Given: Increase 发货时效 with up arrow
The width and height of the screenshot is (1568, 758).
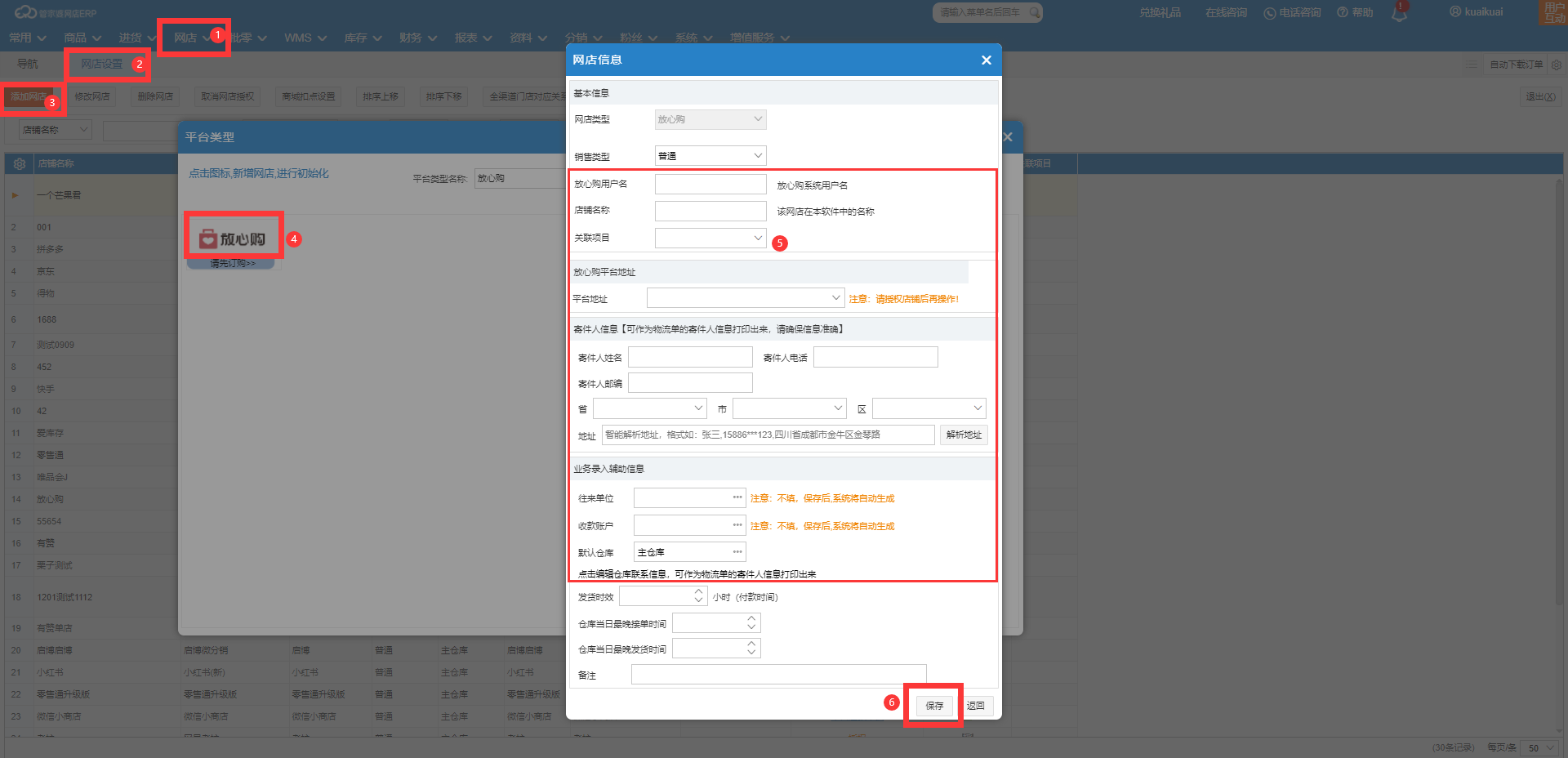Looking at the screenshot, I should point(698,591).
